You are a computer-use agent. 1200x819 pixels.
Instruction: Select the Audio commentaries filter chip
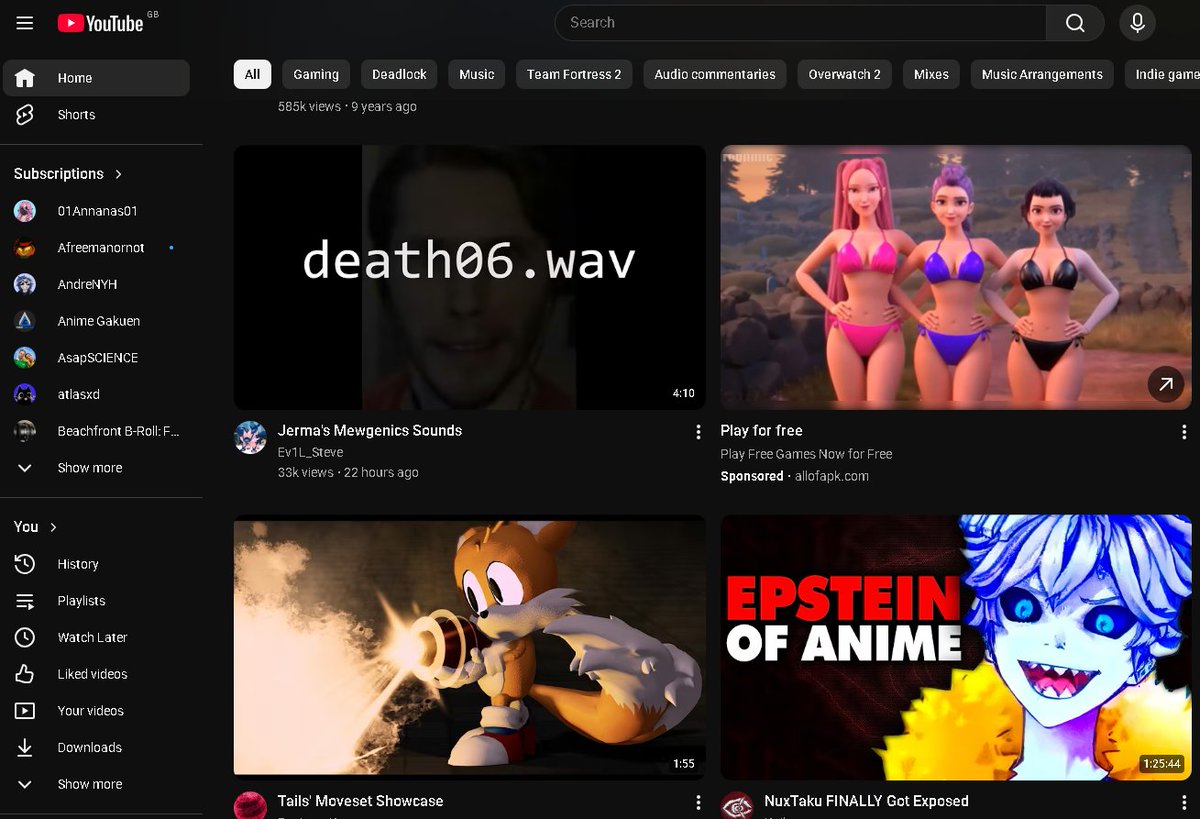click(715, 74)
